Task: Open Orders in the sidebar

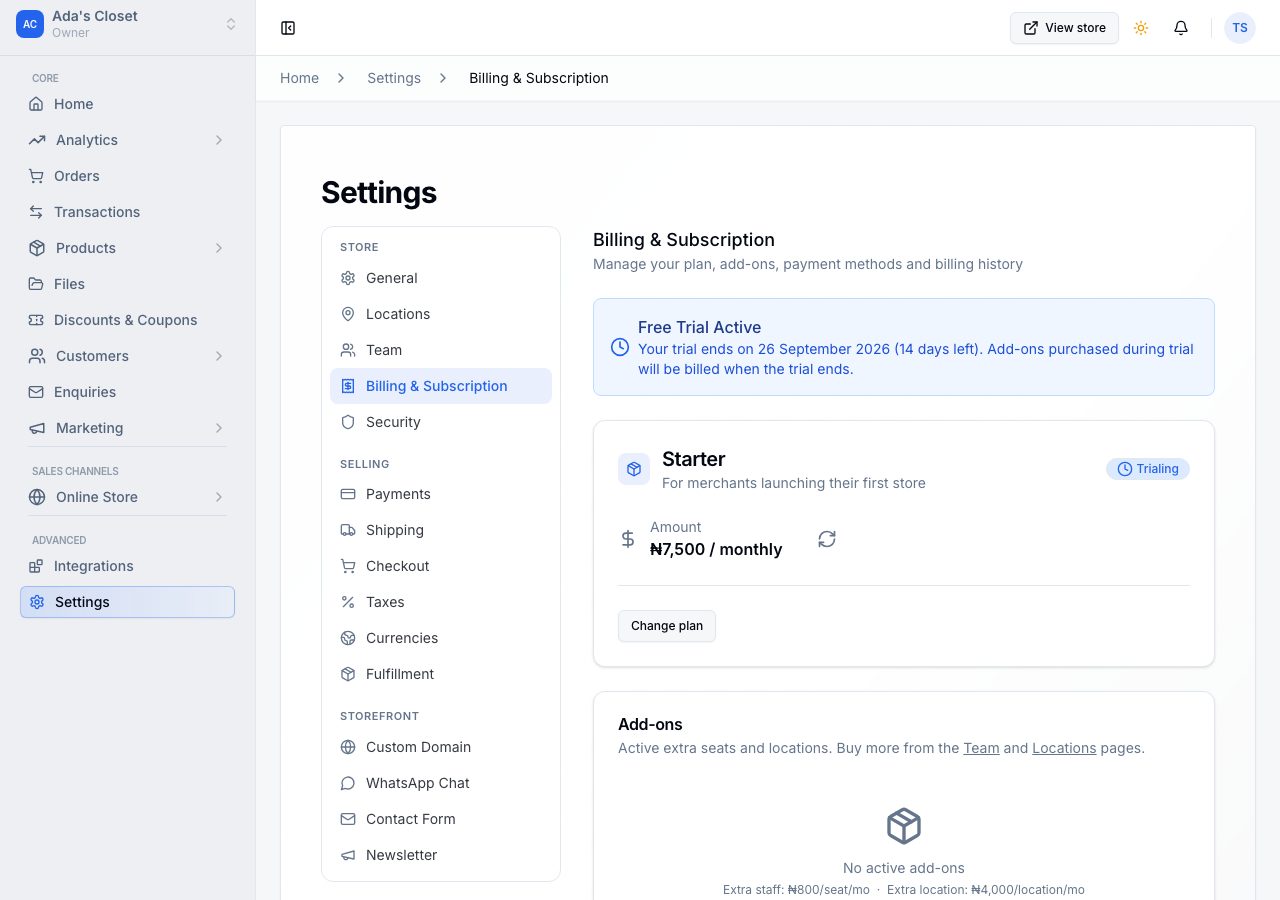Action: pos(127,176)
